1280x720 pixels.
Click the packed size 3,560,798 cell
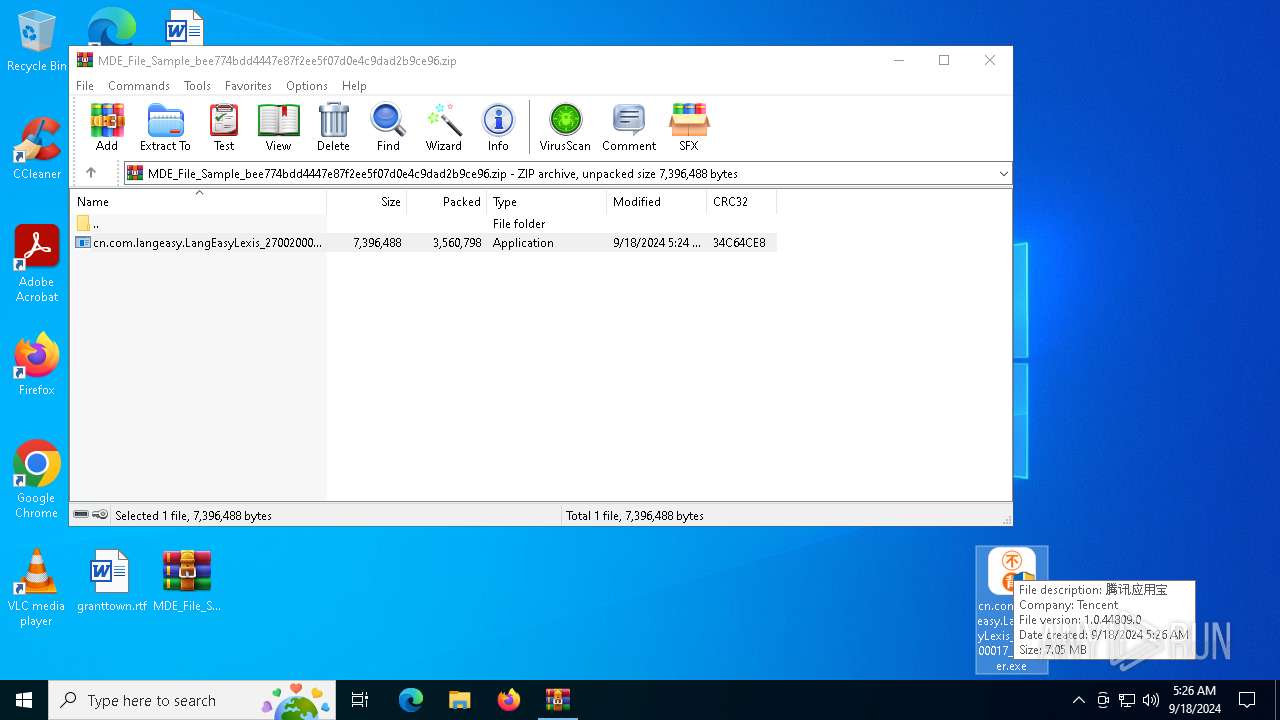(457, 243)
